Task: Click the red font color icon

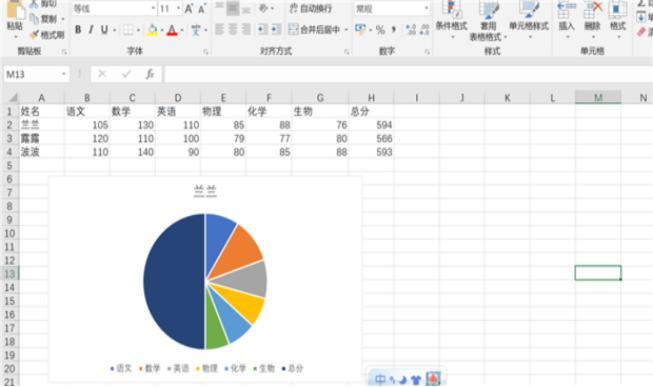Action: [172, 30]
